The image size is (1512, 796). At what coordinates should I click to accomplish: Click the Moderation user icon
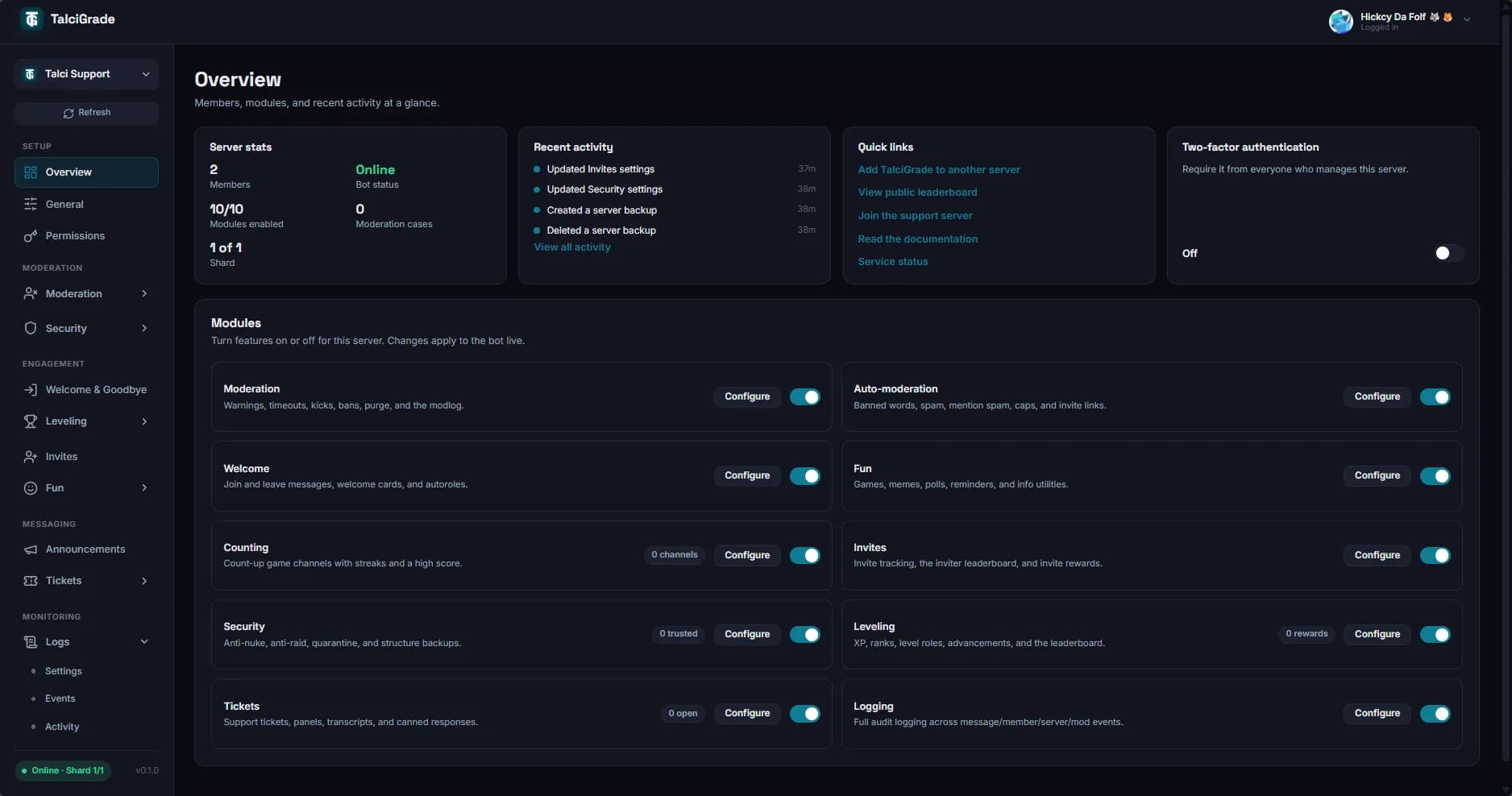pyautogui.click(x=31, y=294)
